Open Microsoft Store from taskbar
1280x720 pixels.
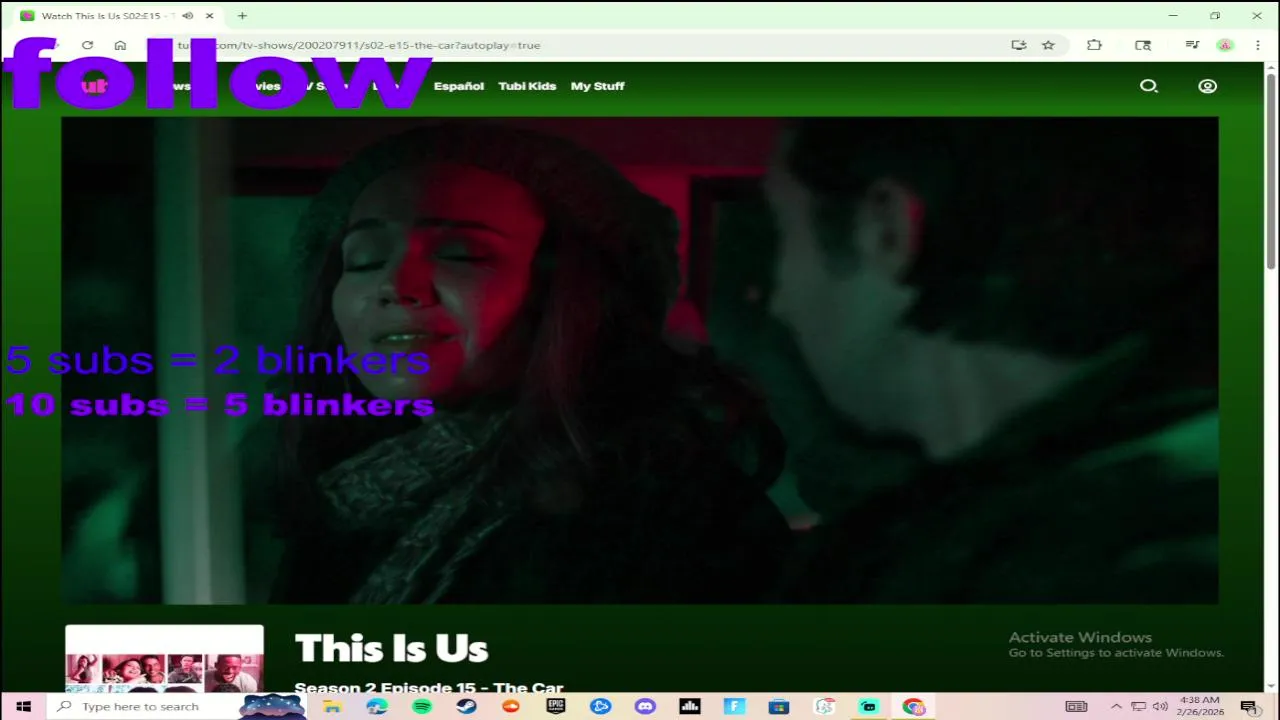pos(780,706)
